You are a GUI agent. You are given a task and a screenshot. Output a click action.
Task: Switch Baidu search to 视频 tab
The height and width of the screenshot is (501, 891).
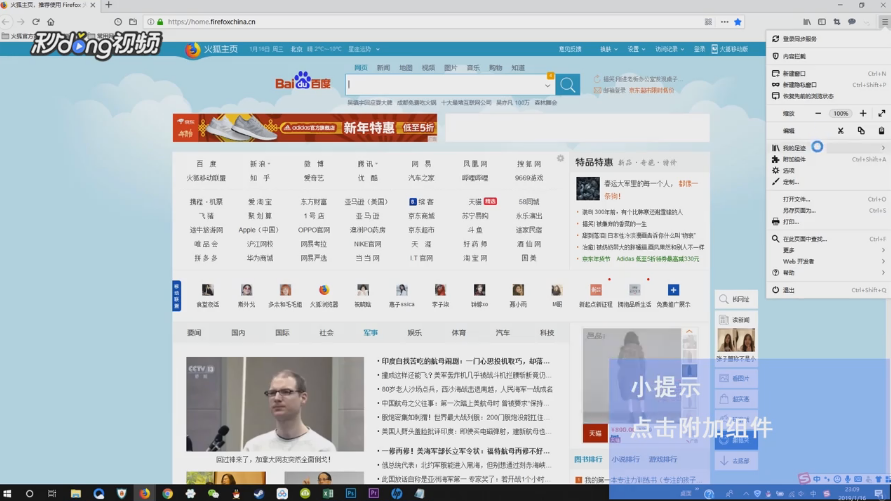tap(428, 68)
